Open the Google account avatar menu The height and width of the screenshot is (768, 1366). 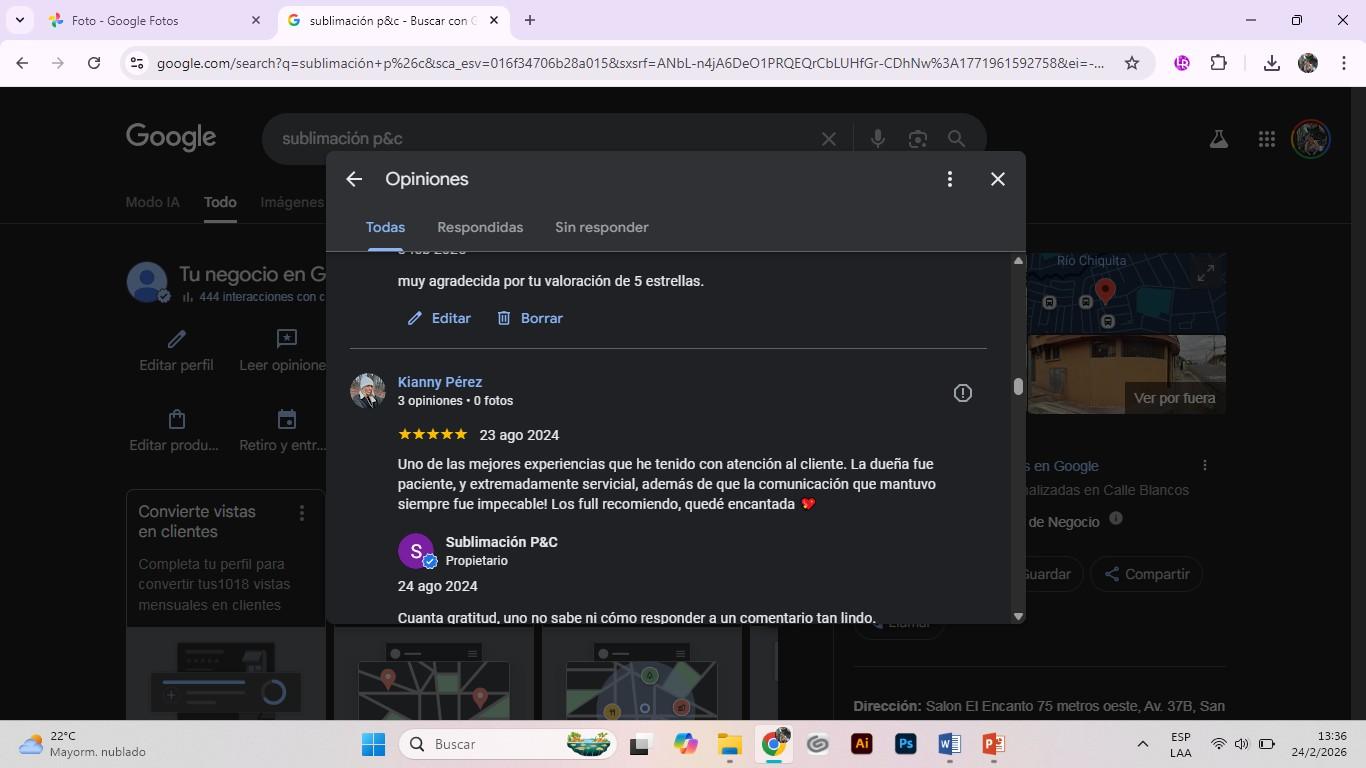click(1310, 139)
